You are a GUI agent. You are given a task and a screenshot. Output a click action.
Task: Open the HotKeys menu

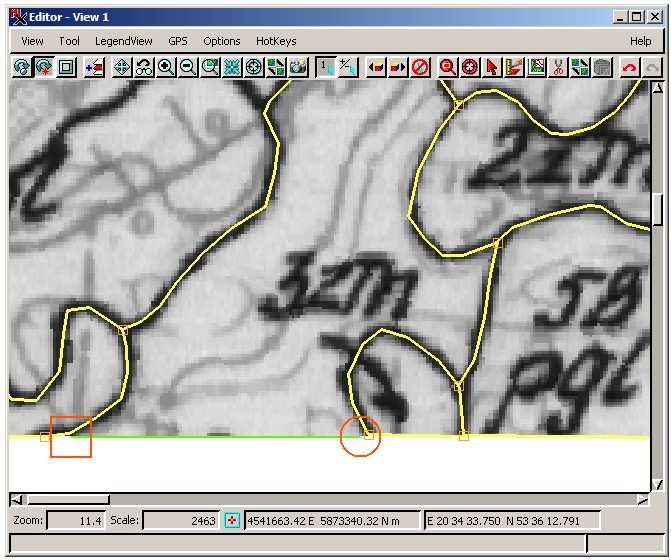tap(276, 41)
